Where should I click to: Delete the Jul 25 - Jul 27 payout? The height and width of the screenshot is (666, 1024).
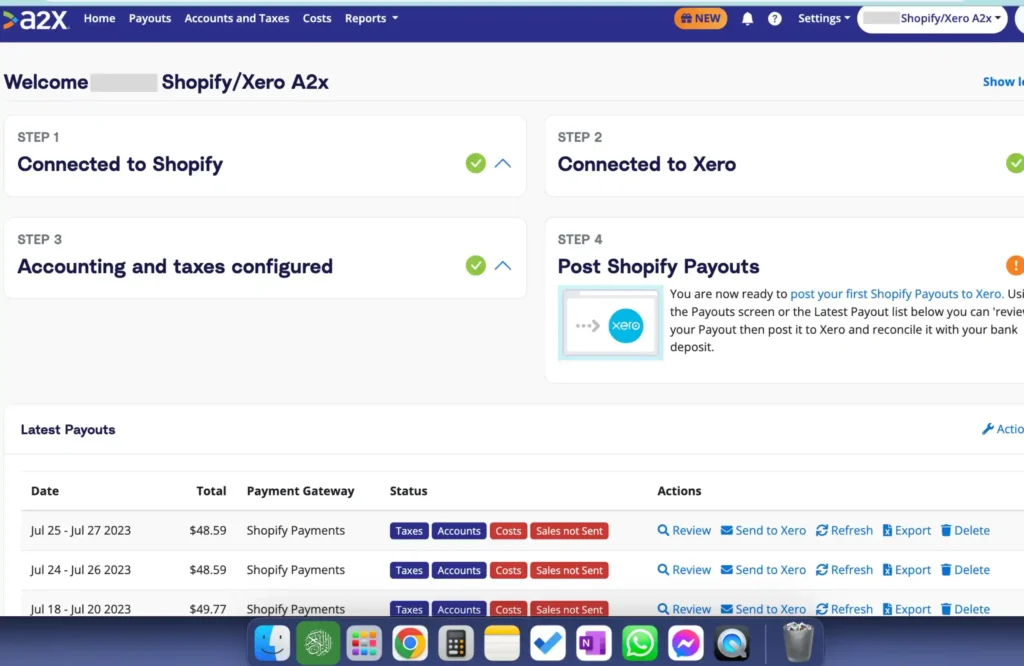[x=965, y=530]
